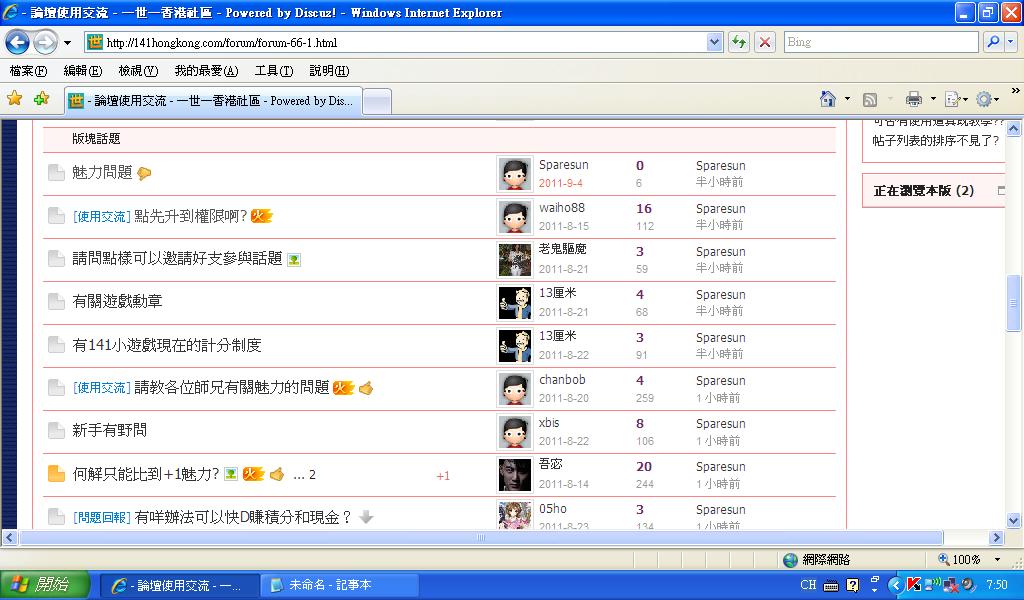Open thread 有141小遊戲現在的計分制度
1024x600 pixels.
167,345
